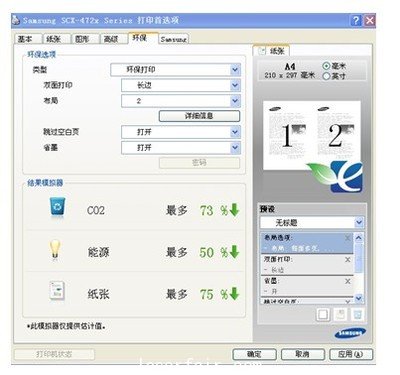Screen dimensions: 400x375
Task: Click the save preset icon
Action: [340, 314]
